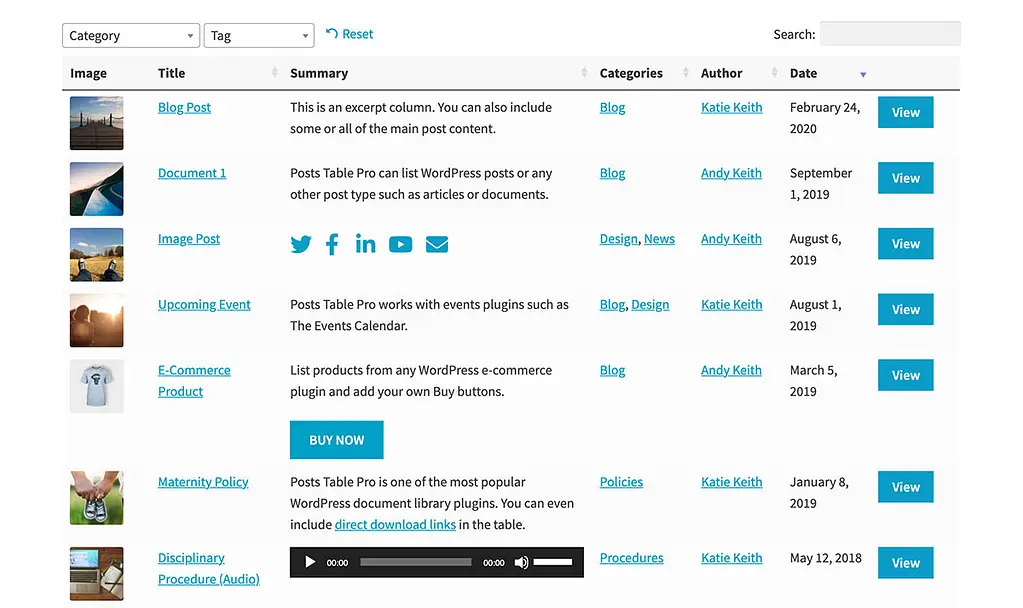Play the Disciplinary Procedure audio
Screen dimensions: 1023x608
tap(310, 562)
